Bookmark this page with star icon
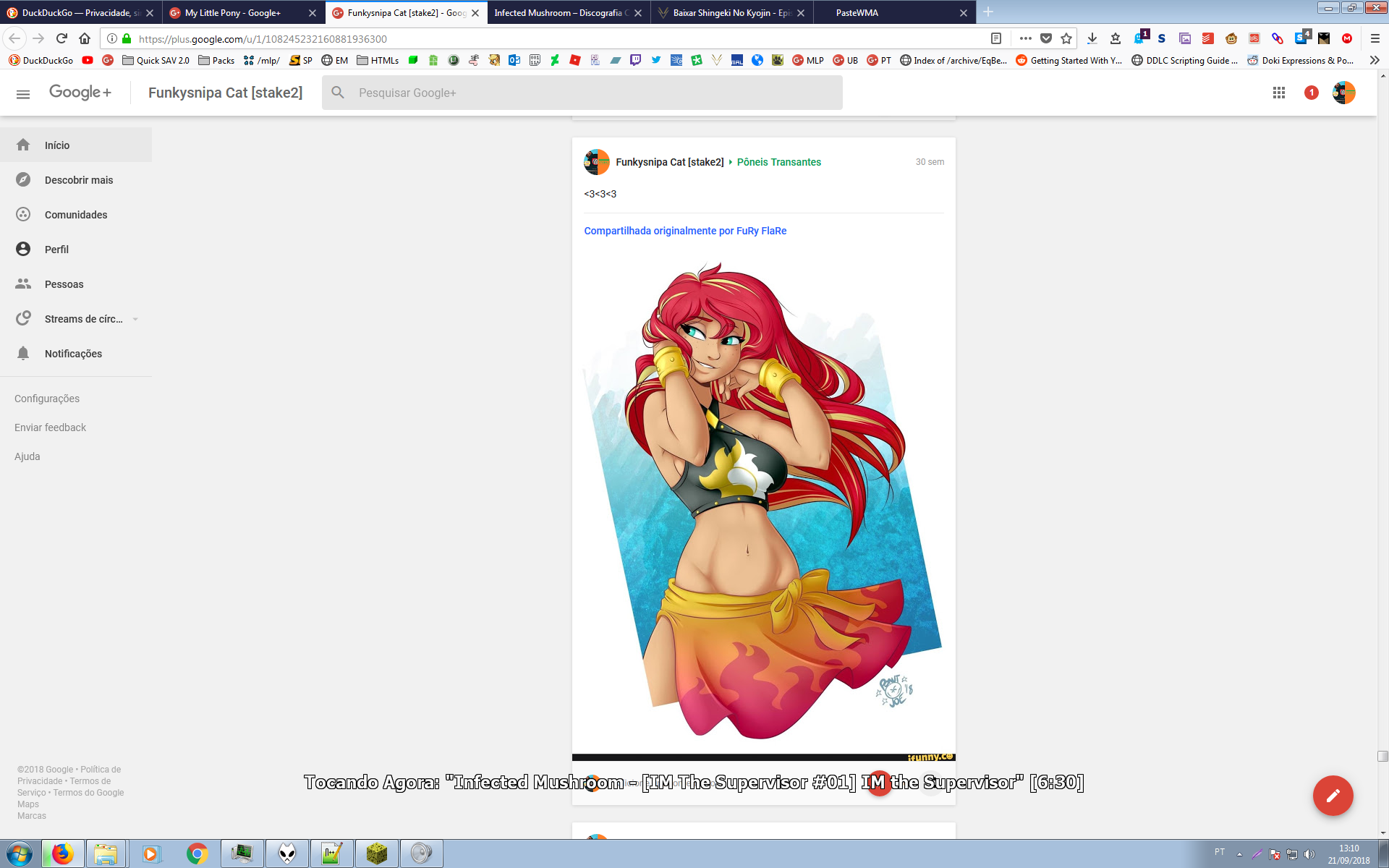This screenshot has width=1389, height=868. [x=1066, y=38]
